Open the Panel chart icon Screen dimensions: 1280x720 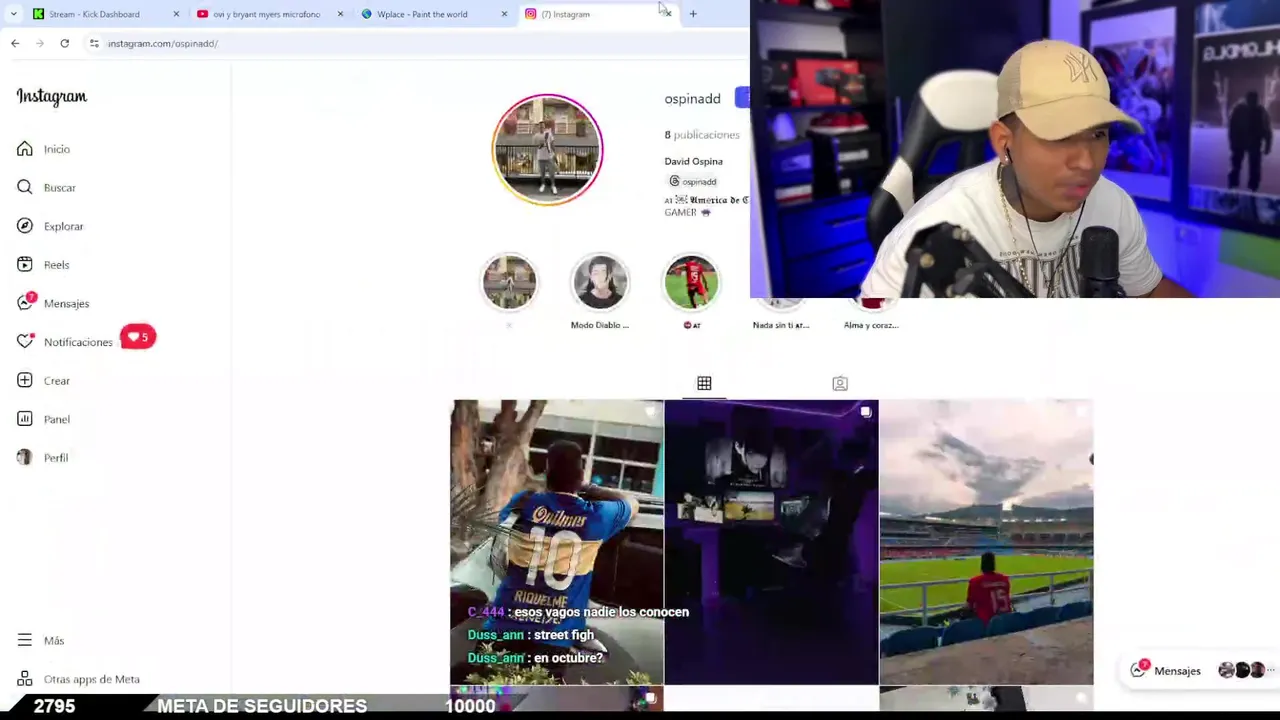[x=25, y=419]
